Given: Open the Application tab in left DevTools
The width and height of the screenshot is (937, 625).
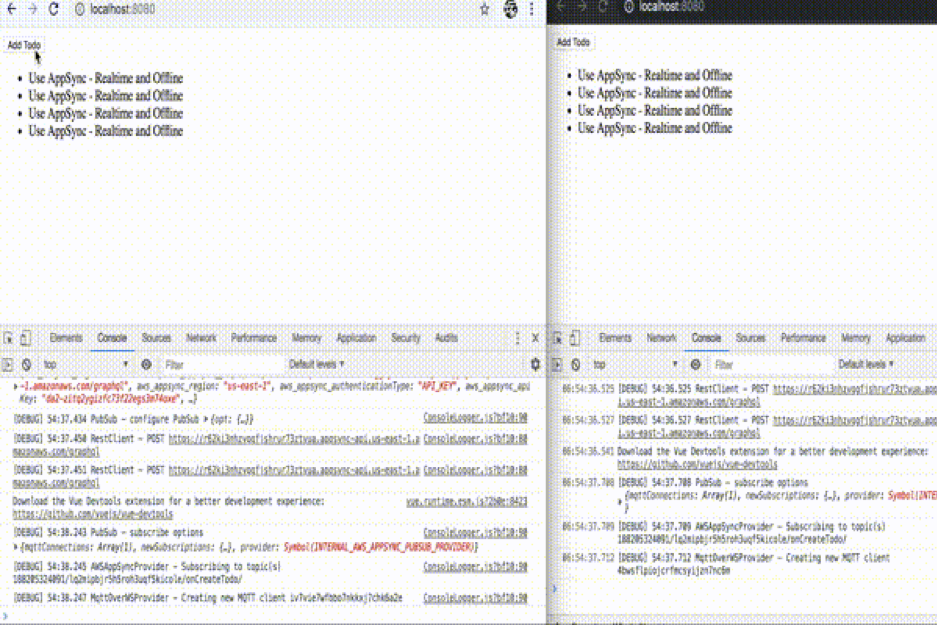Looking at the screenshot, I should [x=356, y=338].
